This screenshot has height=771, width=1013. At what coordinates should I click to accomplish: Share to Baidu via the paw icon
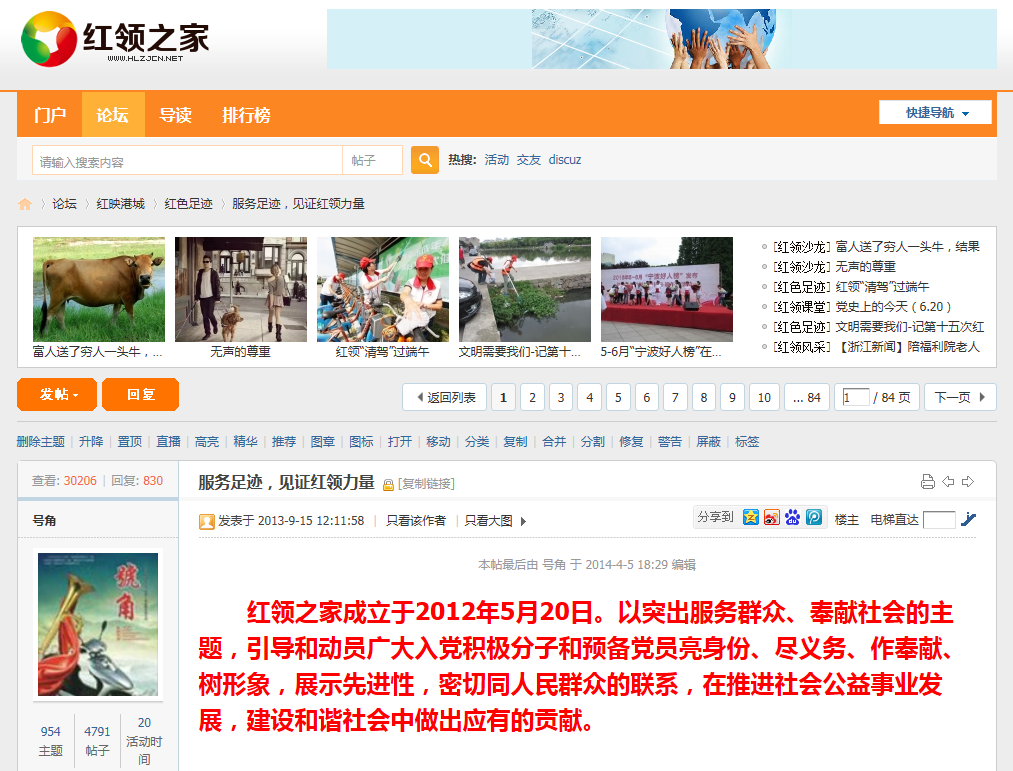pos(792,518)
